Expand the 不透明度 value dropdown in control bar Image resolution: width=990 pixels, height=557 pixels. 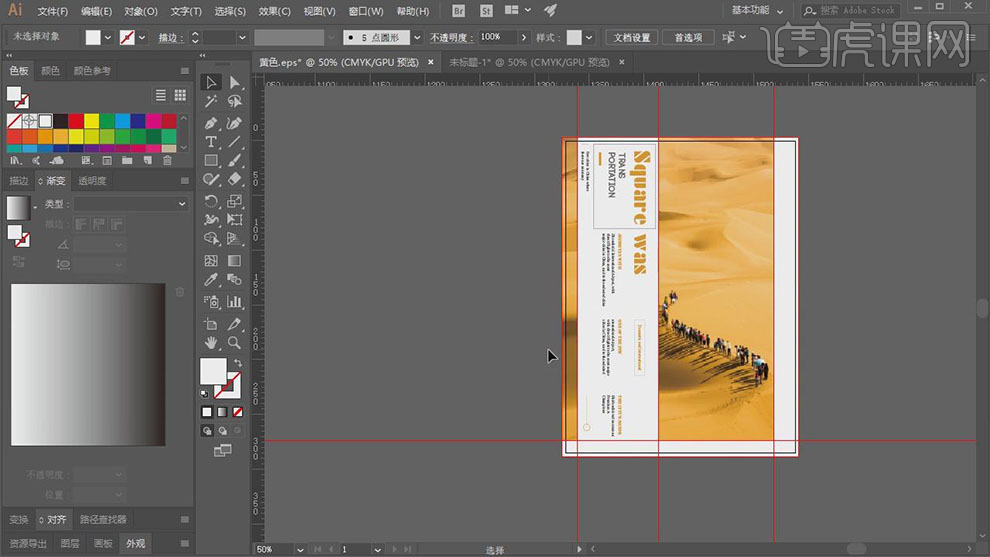pos(525,37)
